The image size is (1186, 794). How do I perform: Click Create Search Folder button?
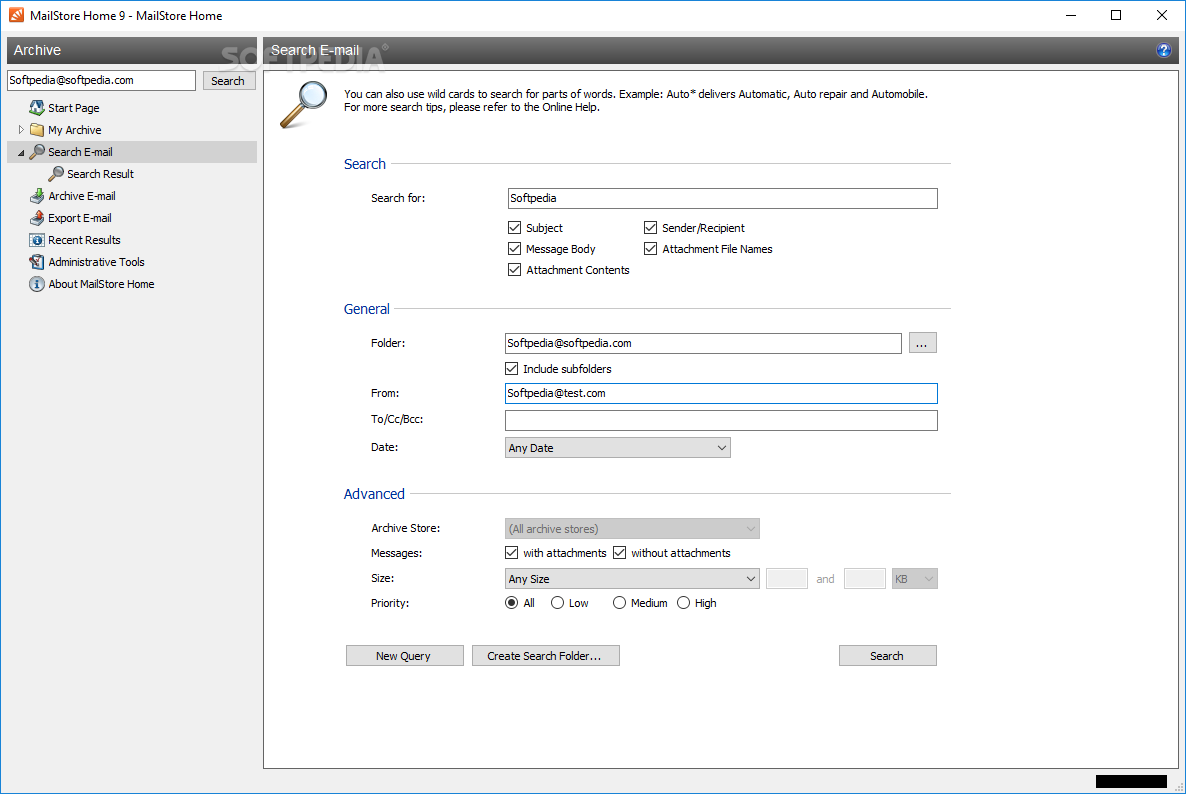click(545, 656)
